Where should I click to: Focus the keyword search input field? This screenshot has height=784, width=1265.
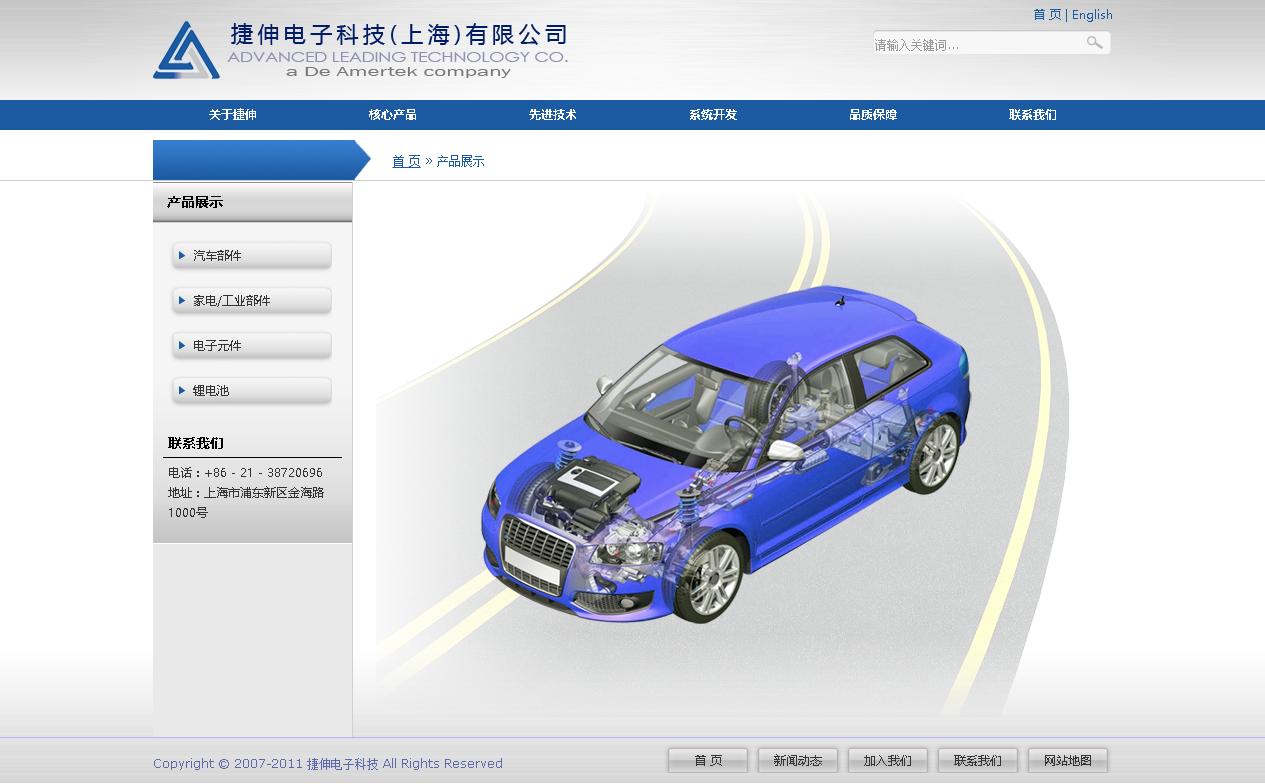[975, 44]
